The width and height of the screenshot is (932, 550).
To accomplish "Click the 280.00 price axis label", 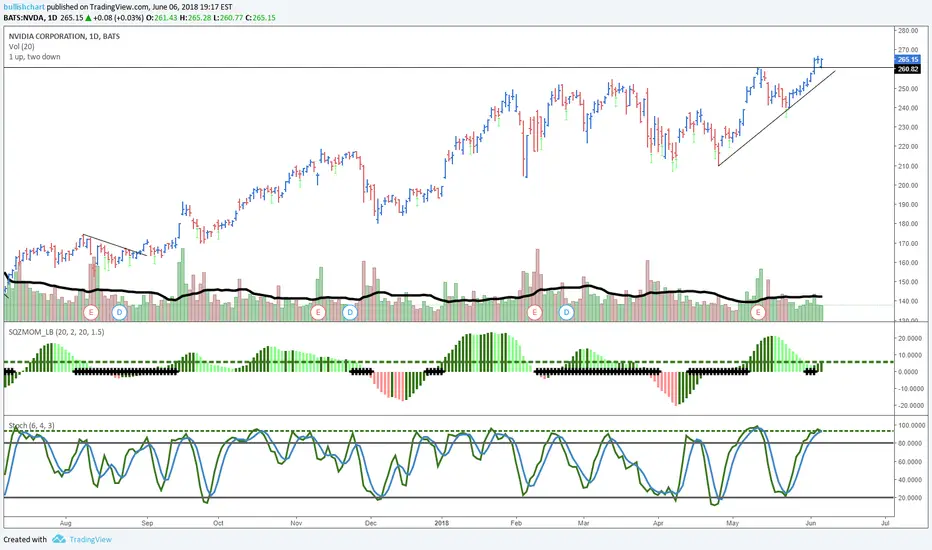I will [x=908, y=30].
